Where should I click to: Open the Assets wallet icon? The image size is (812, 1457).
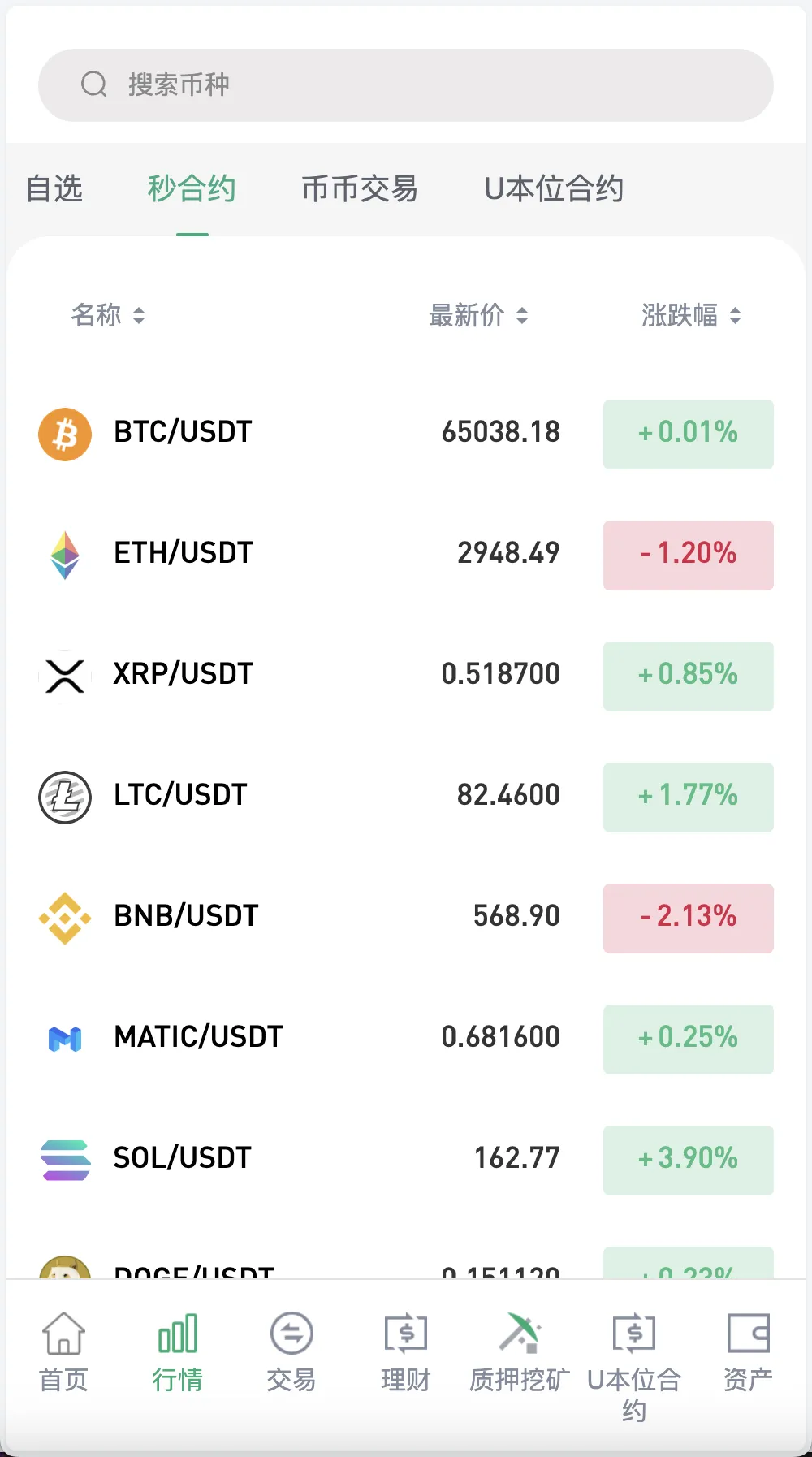point(747,1334)
